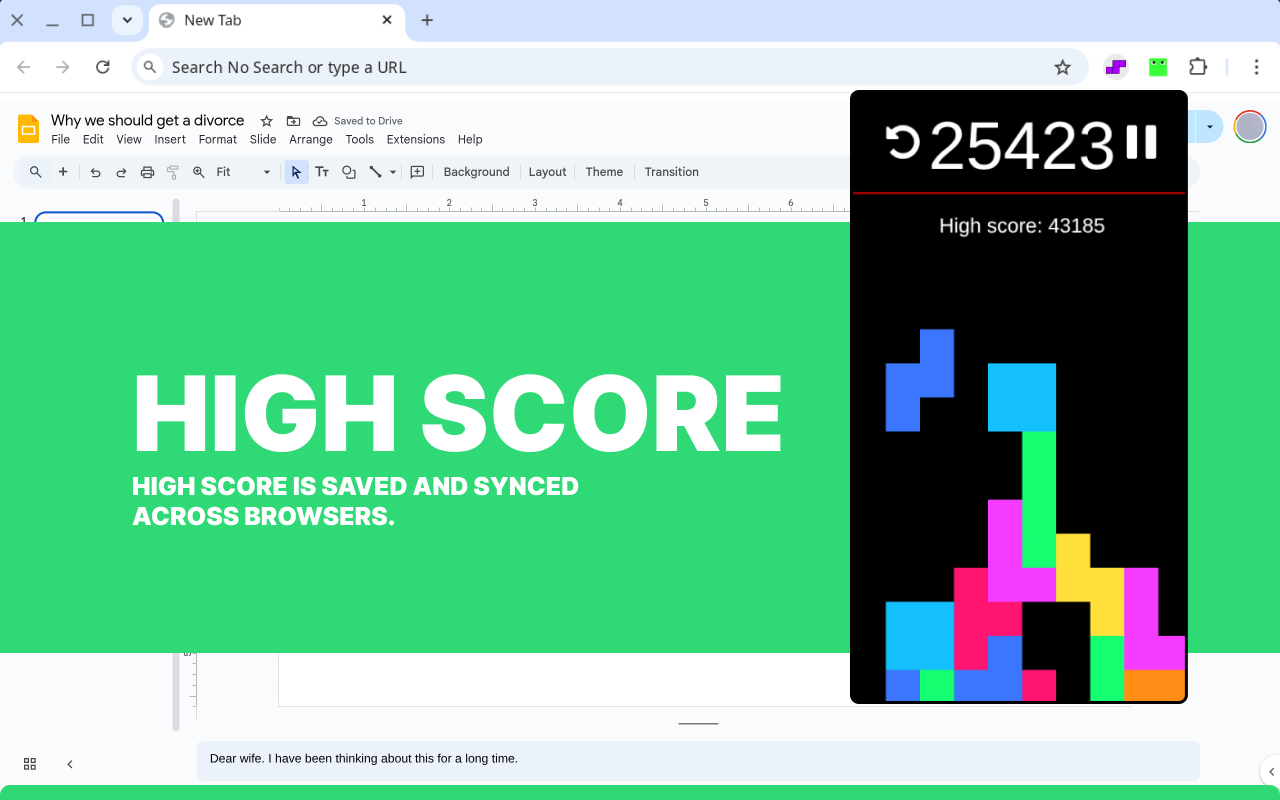Switch to grid view of slides
The image size is (1280, 800).
pyautogui.click(x=30, y=764)
